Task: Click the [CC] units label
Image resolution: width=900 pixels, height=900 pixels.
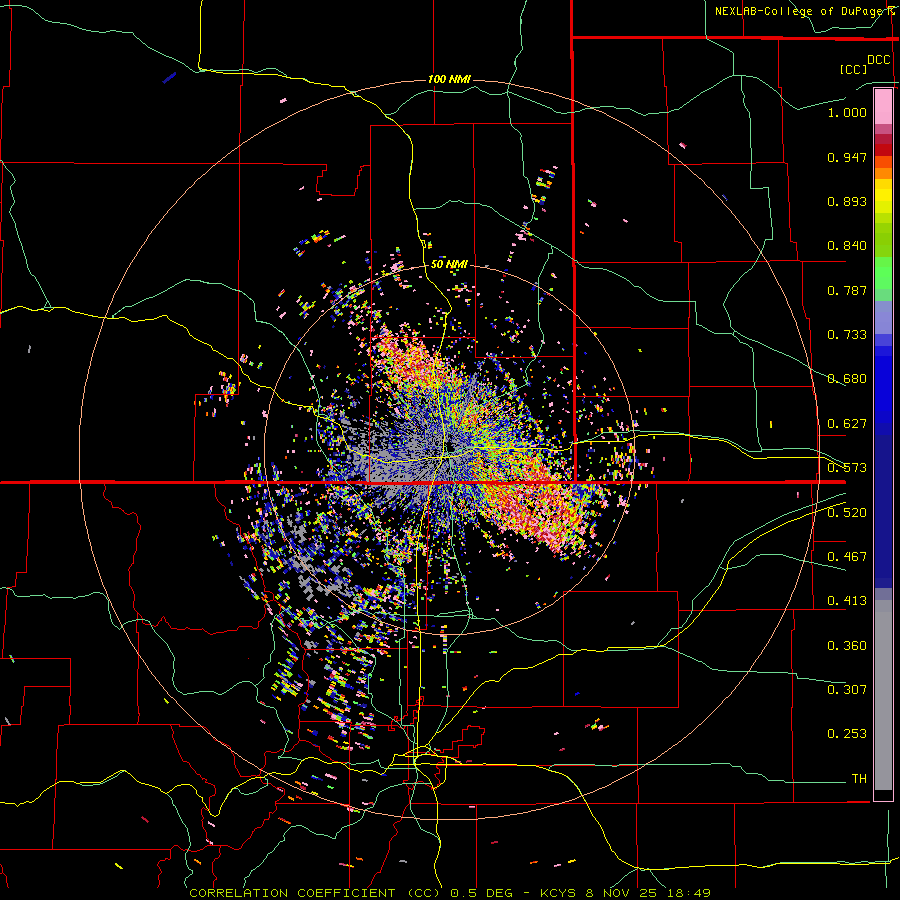Action: click(853, 69)
